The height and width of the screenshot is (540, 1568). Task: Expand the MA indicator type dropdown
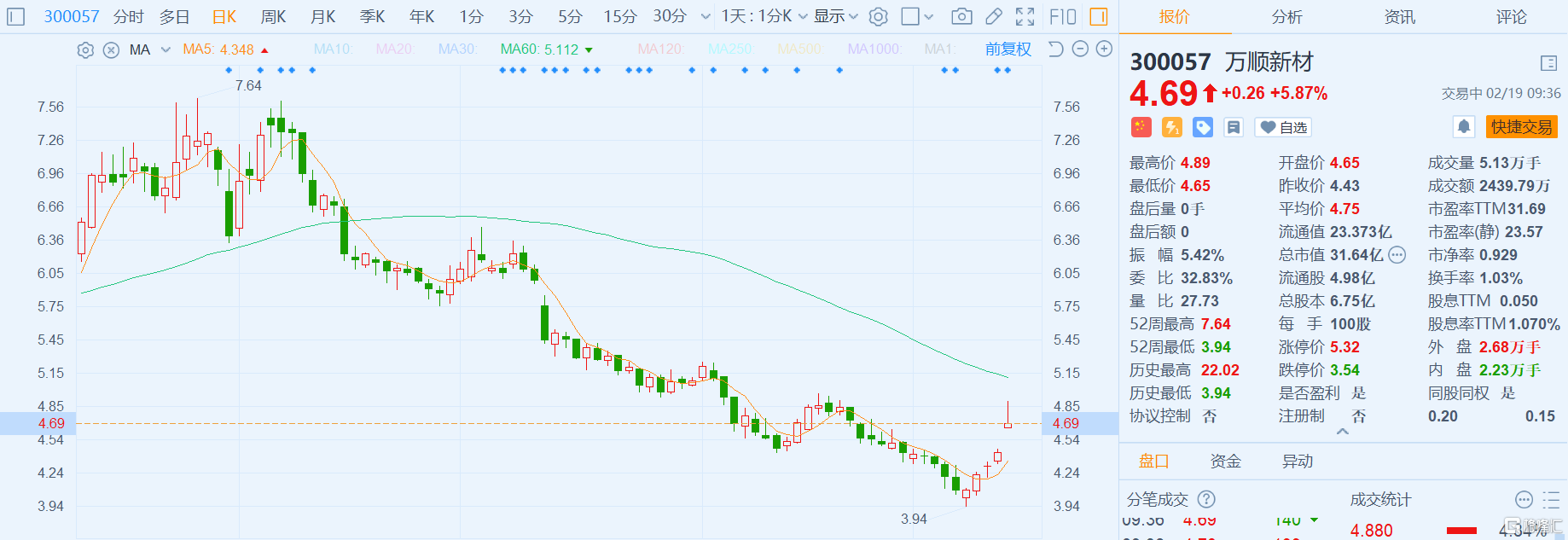[x=166, y=50]
